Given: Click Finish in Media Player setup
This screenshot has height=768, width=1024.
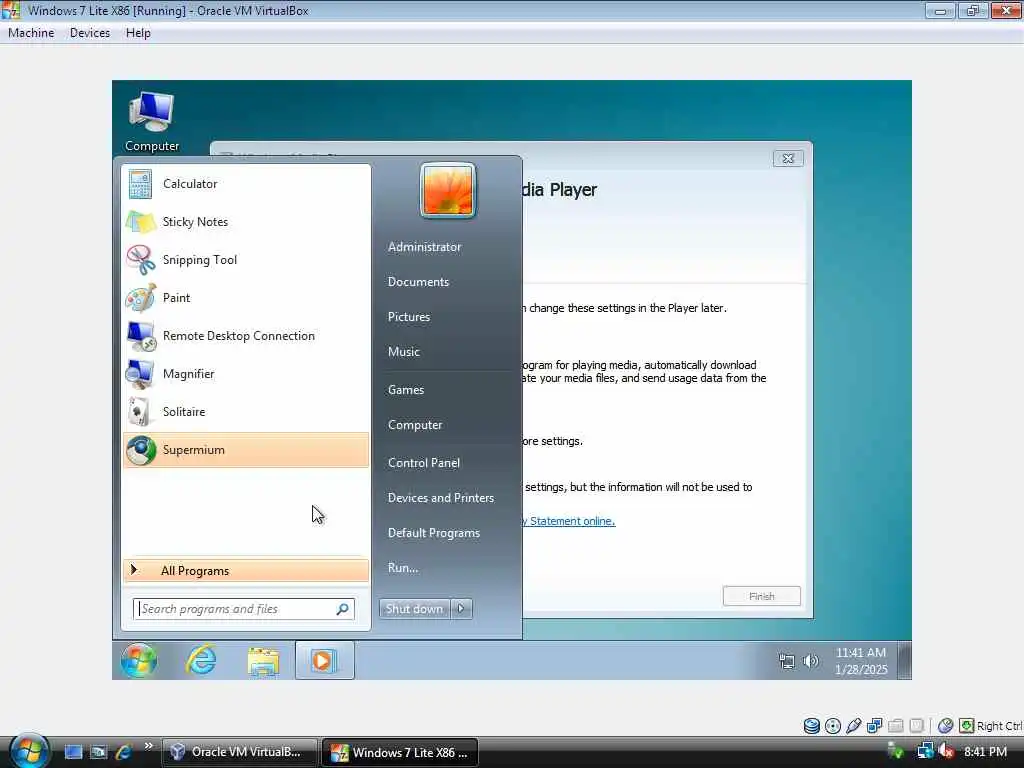Looking at the screenshot, I should 761,596.
